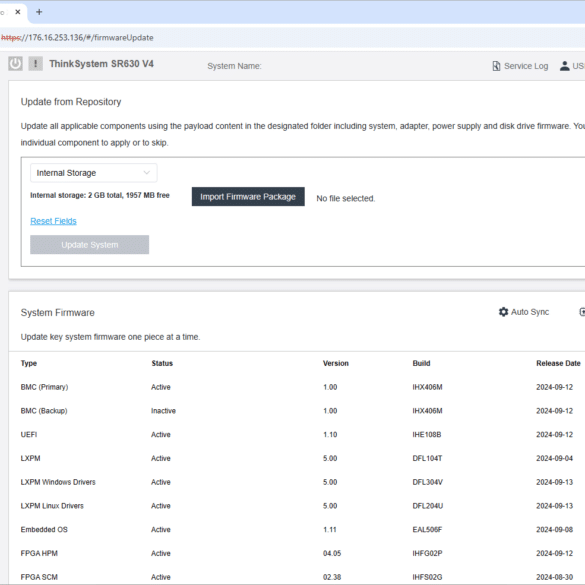Viewport: 585px width, 585px height.
Task: Select the BMC (Primary) row
Action: tap(297, 387)
